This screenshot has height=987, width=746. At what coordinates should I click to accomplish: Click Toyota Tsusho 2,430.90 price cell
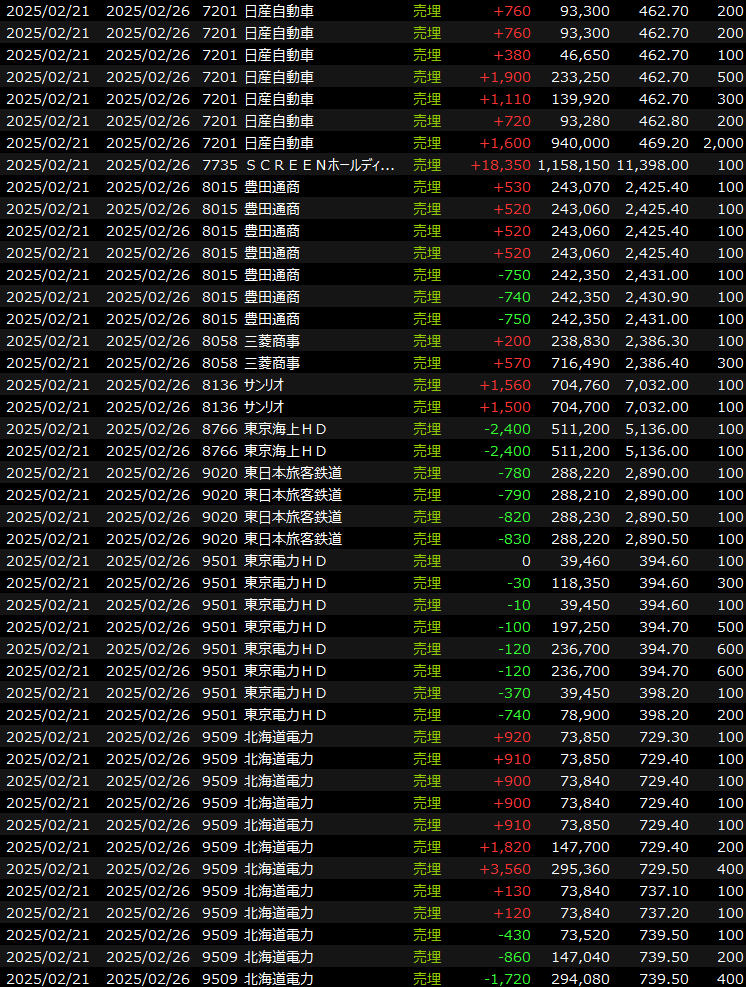click(x=657, y=297)
